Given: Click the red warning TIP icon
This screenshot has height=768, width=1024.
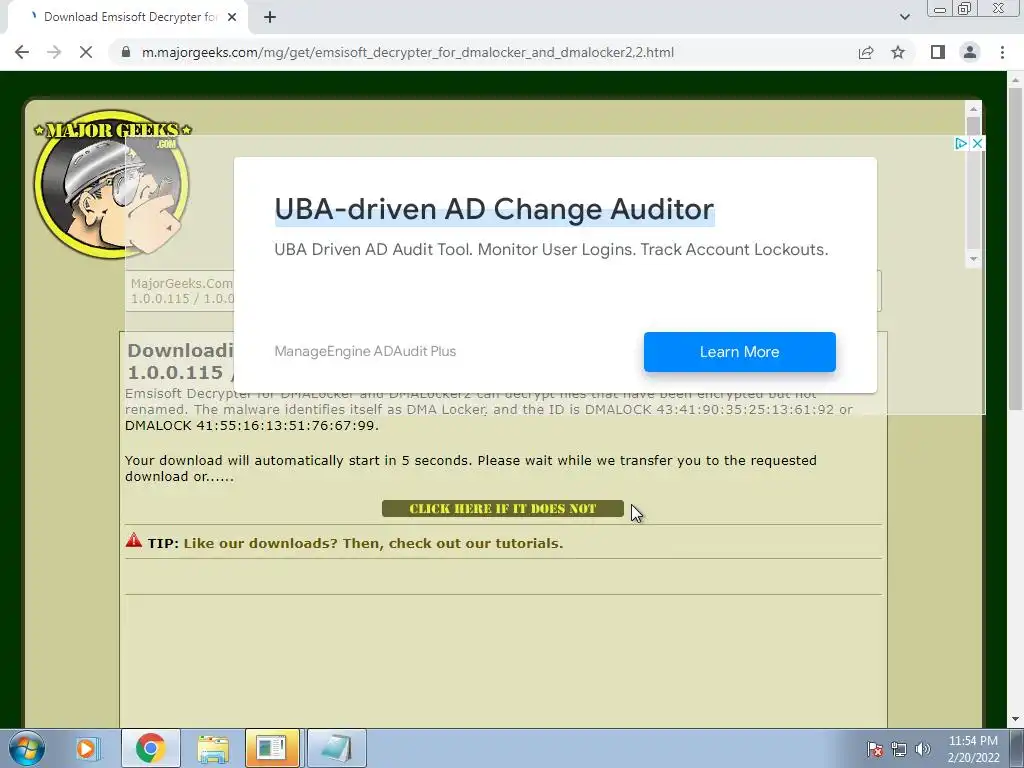Looking at the screenshot, I should (x=134, y=540).
